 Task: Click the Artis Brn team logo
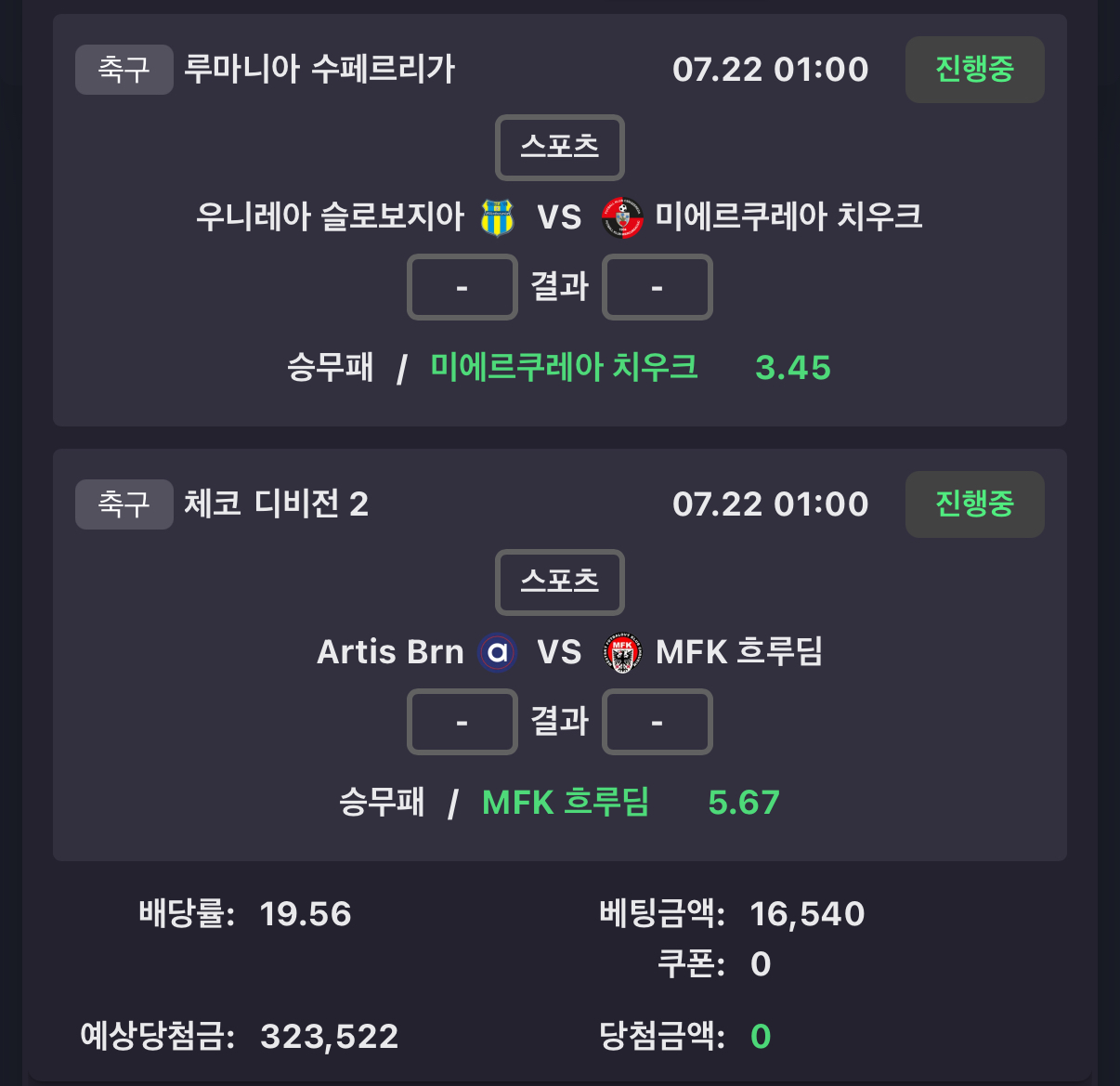pos(497,652)
